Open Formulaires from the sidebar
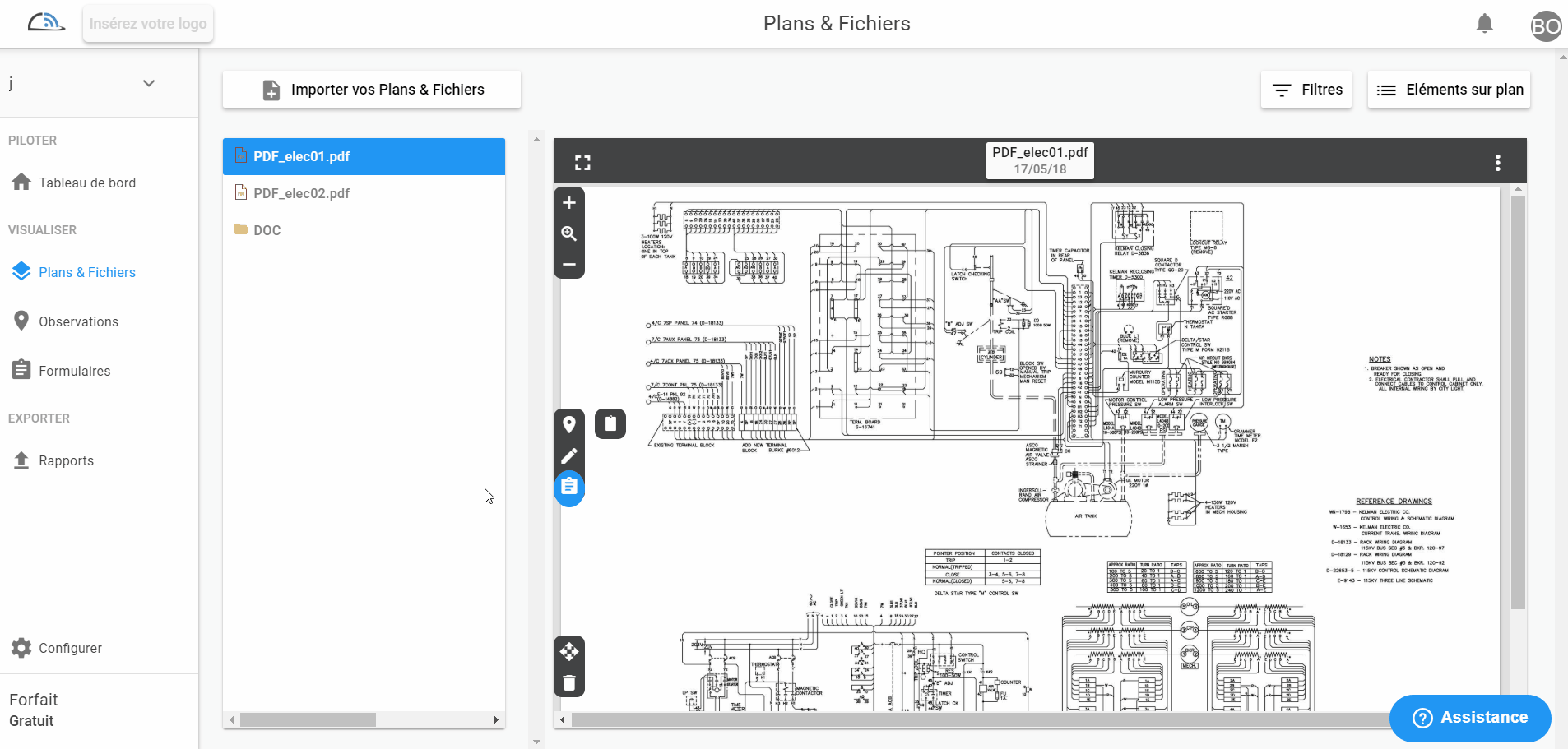The height and width of the screenshot is (749, 1568). pyautogui.click(x=74, y=371)
